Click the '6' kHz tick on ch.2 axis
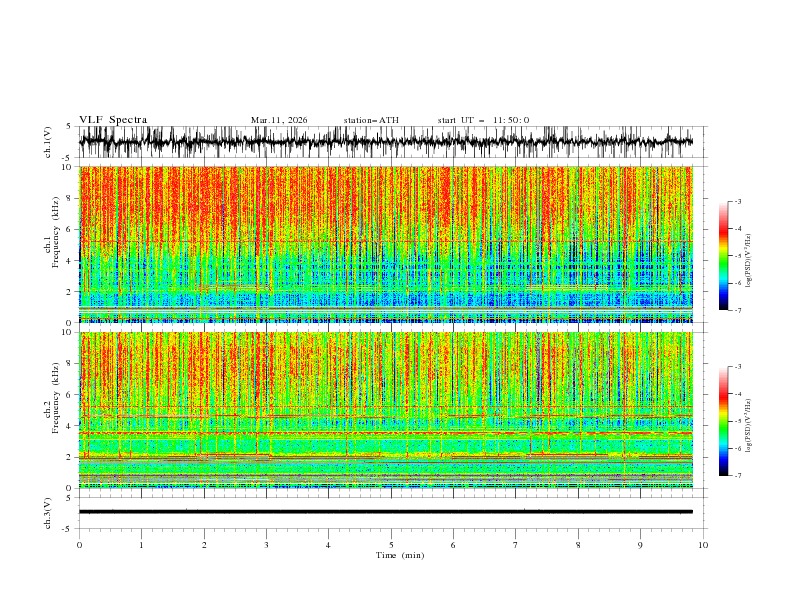 click(70, 395)
